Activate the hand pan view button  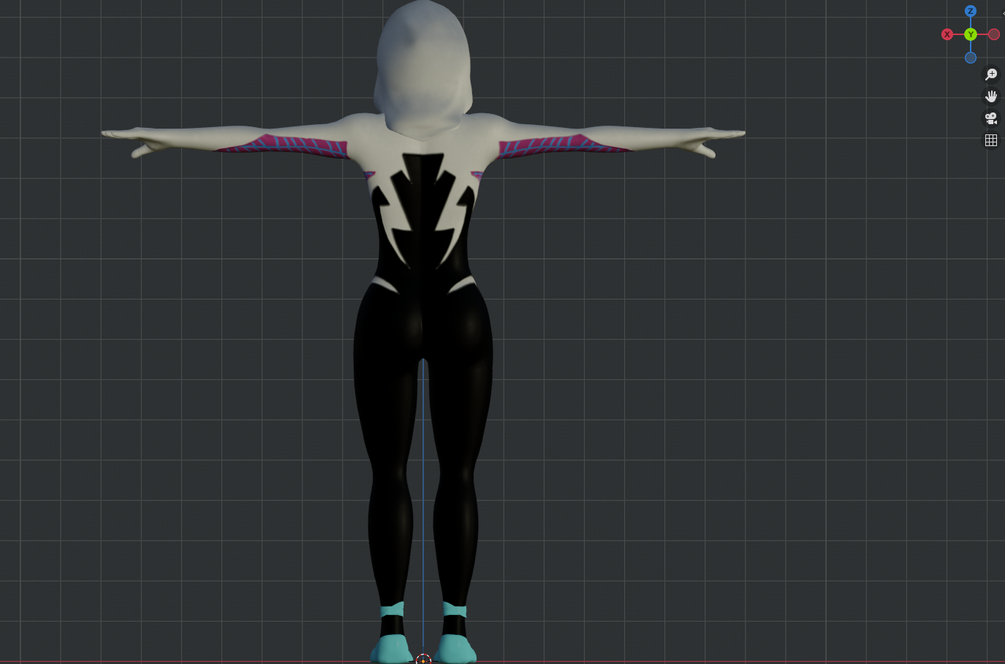tap(991, 96)
